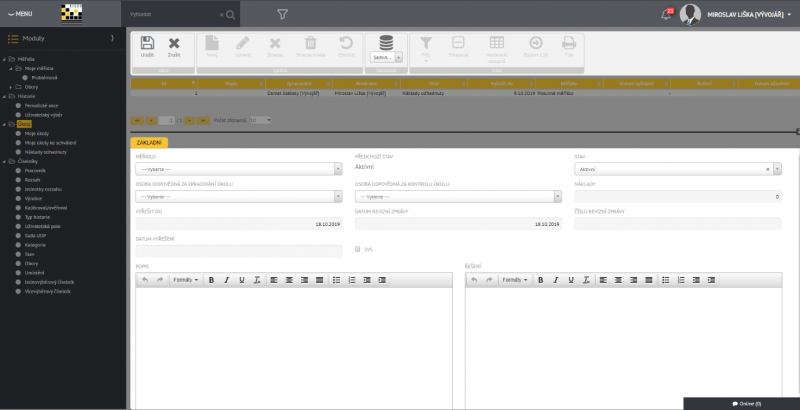Open the main Menu
The image size is (800, 410).
(21, 13)
